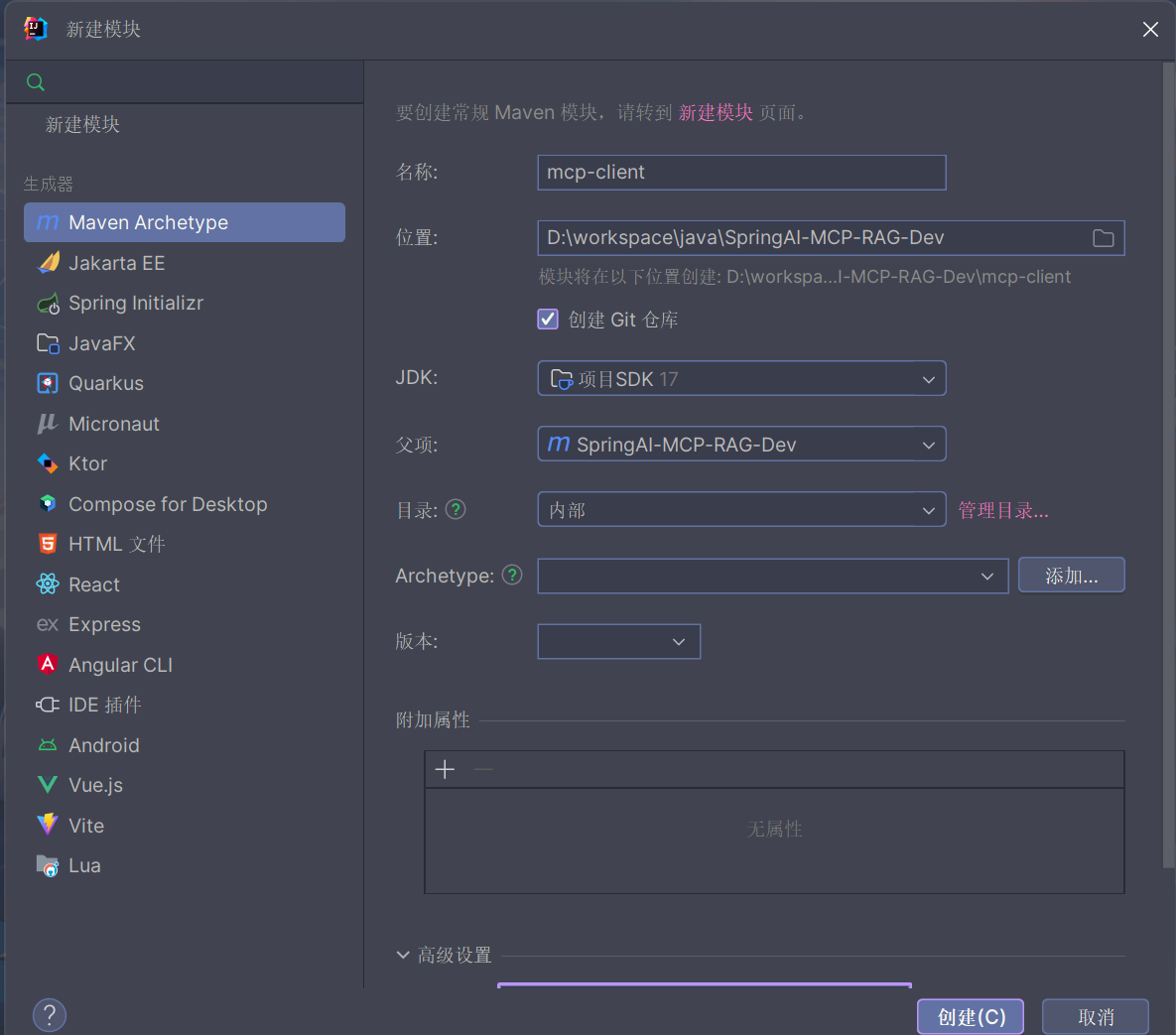Pick the Vite generator icon
Image resolution: width=1176 pixels, height=1035 pixels.
[x=48, y=825]
